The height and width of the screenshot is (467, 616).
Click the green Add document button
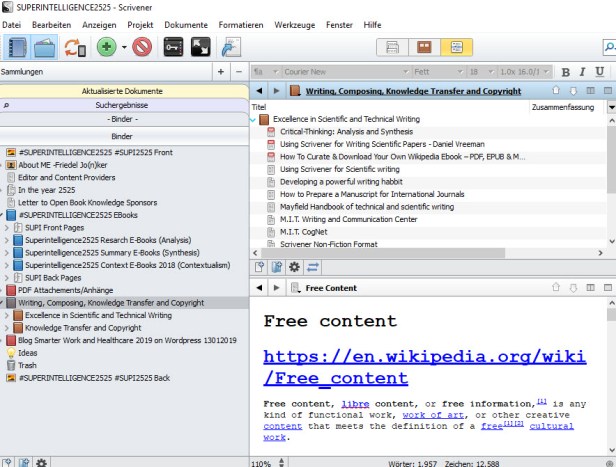pos(107,47)
